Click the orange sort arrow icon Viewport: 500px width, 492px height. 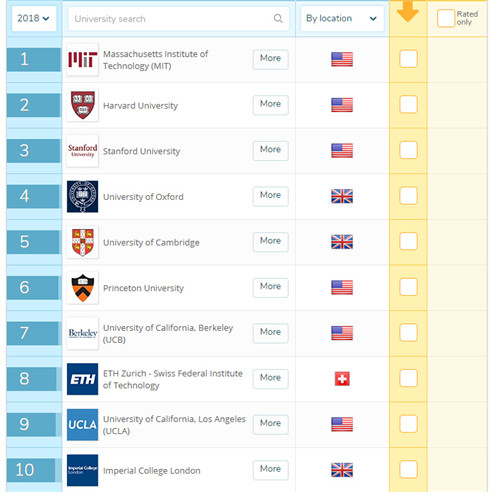click(408, 11)
